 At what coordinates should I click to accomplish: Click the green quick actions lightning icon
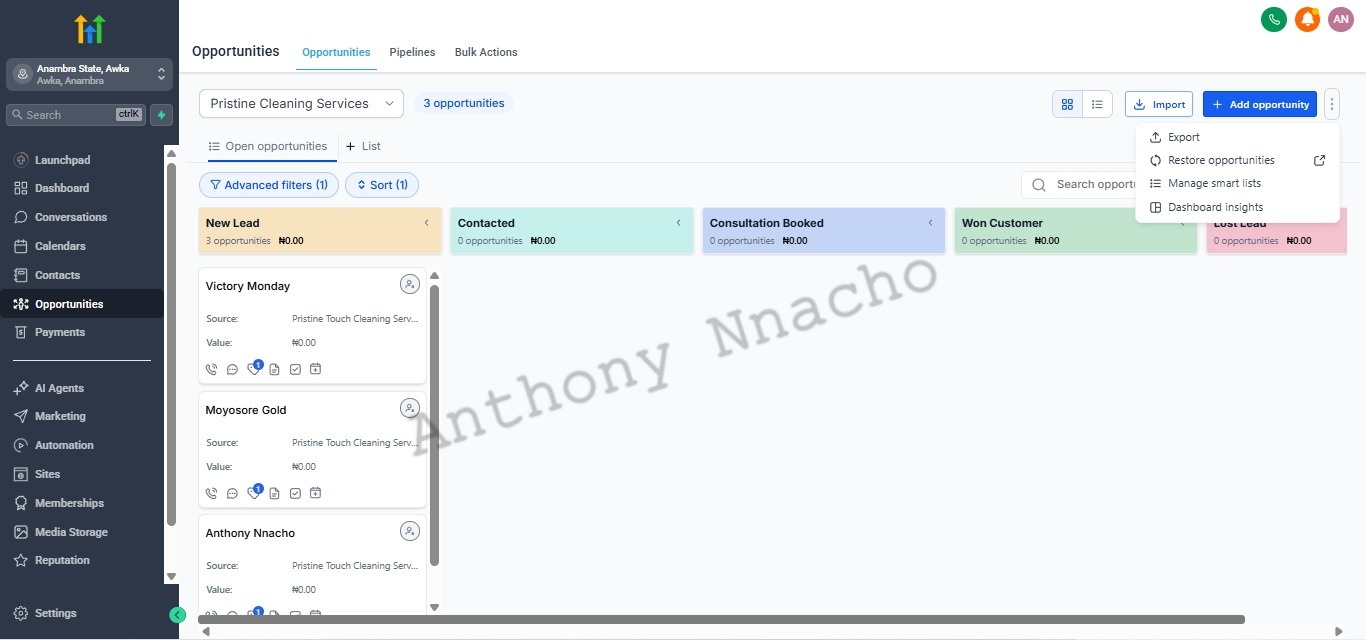click(162, 115)
